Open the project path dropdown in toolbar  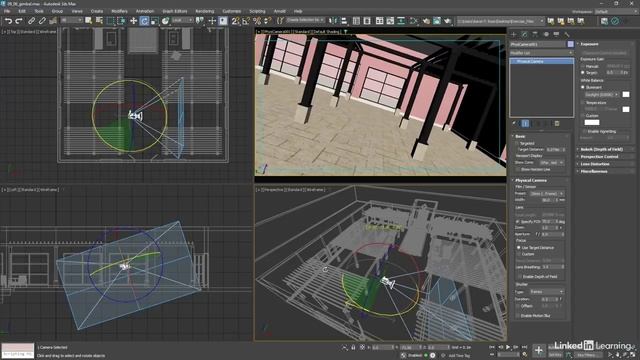click(x=500, y=21)
